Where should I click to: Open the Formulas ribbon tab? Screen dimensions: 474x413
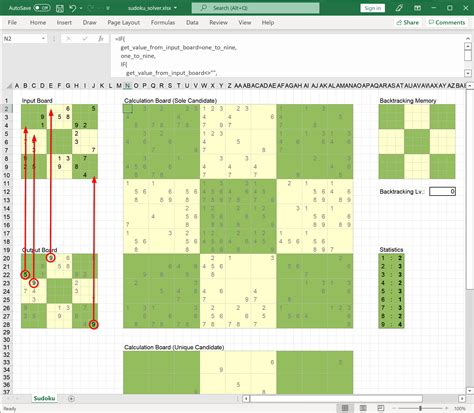click(x=163, y=23)
